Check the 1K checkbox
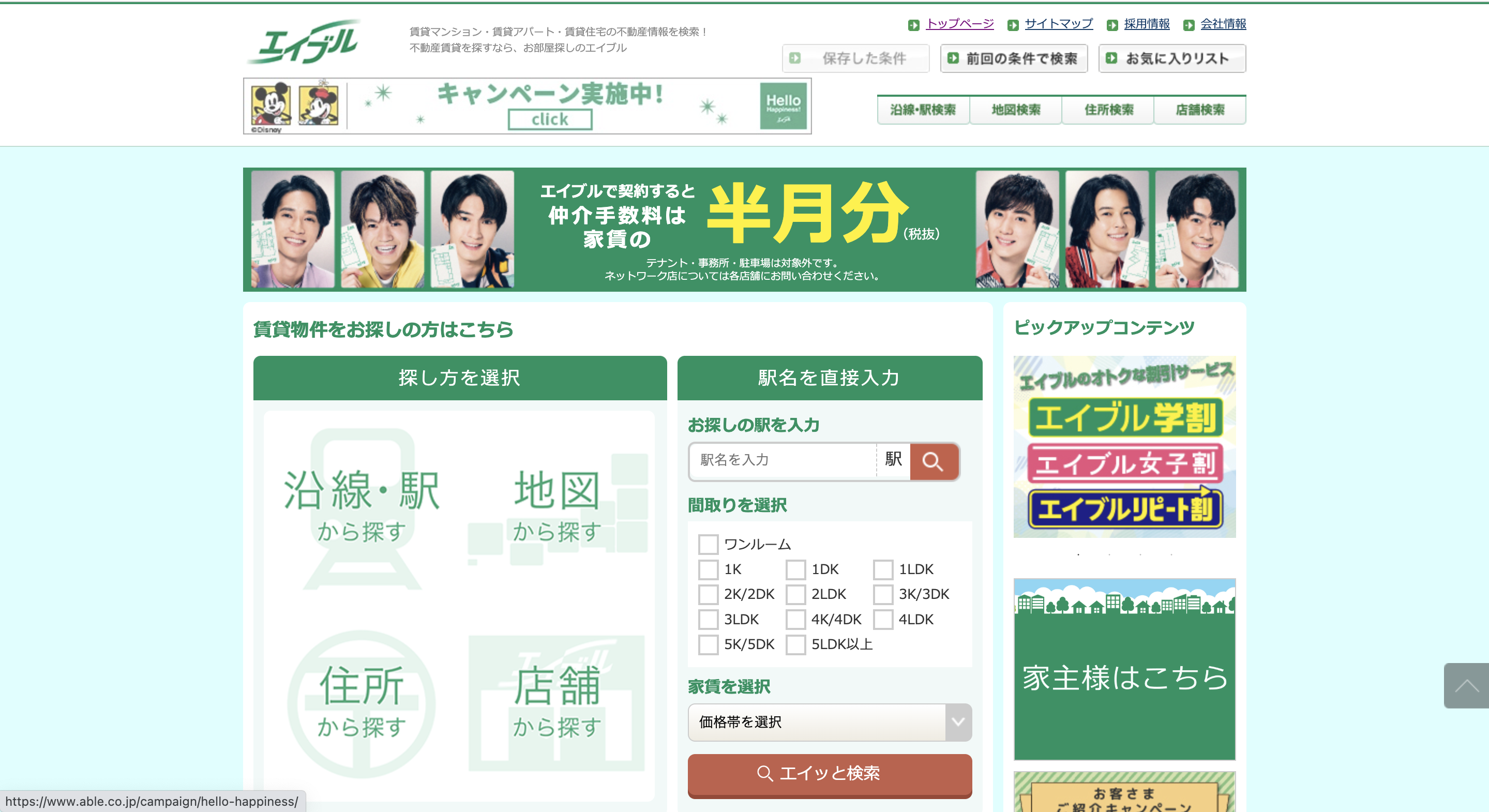Screen dimensions: 1489x812 [708, 569]
